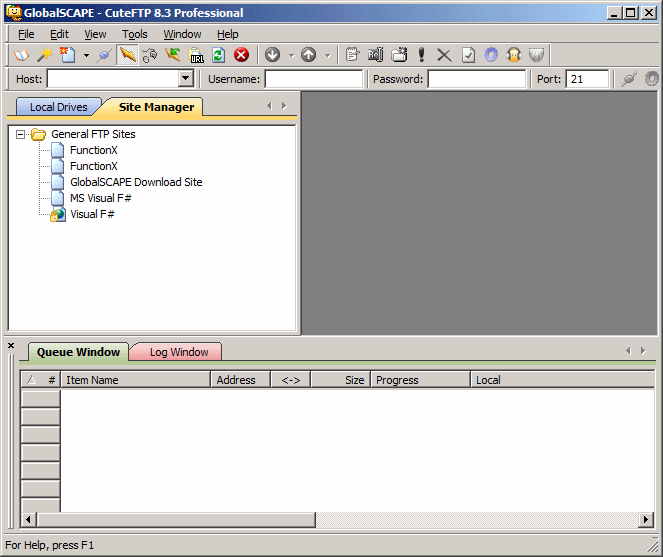Click the green and orange arrows icon
This screenshot has width=663, height=557.
coord(173,55)
